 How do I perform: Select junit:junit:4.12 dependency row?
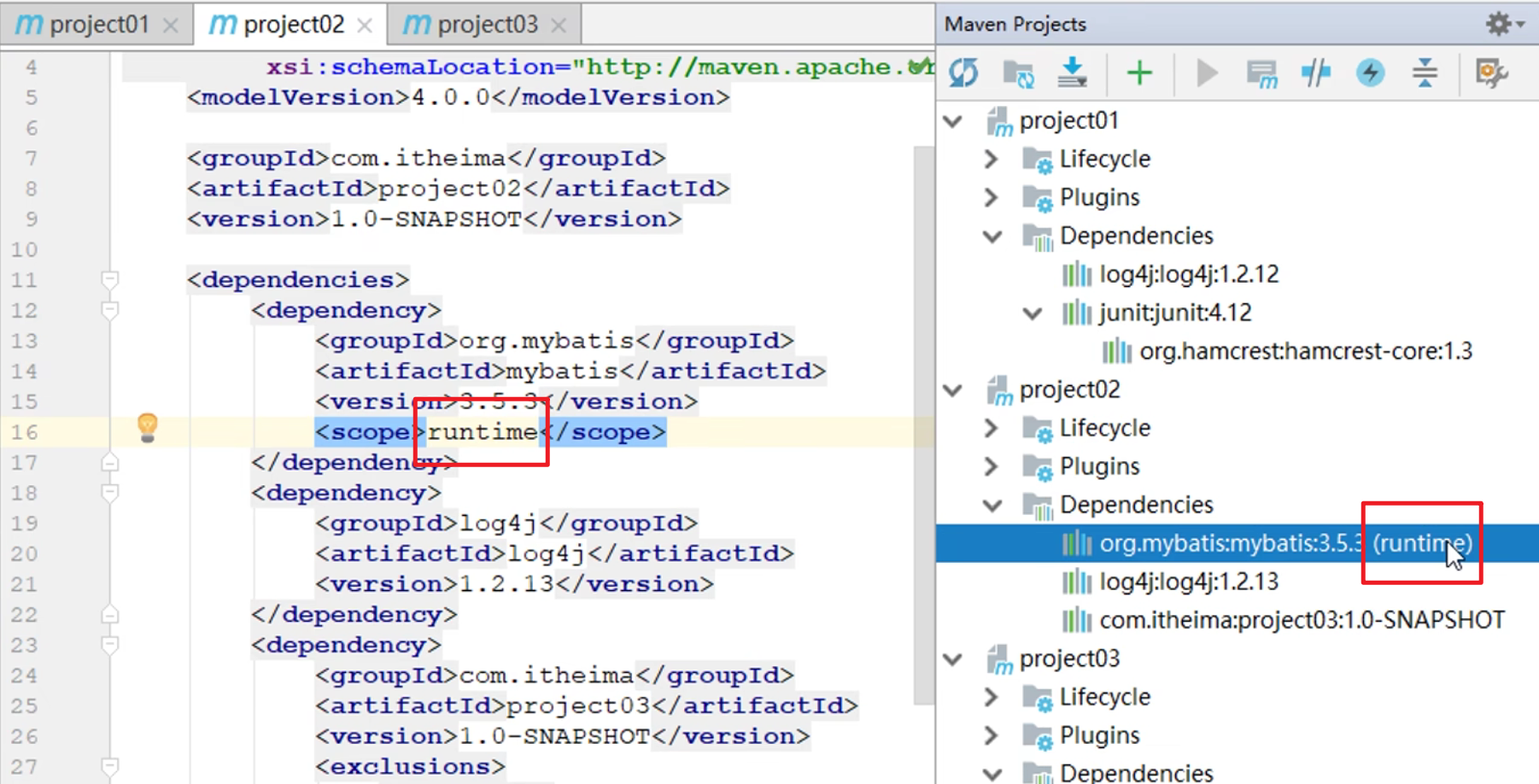pos(1175,313)
